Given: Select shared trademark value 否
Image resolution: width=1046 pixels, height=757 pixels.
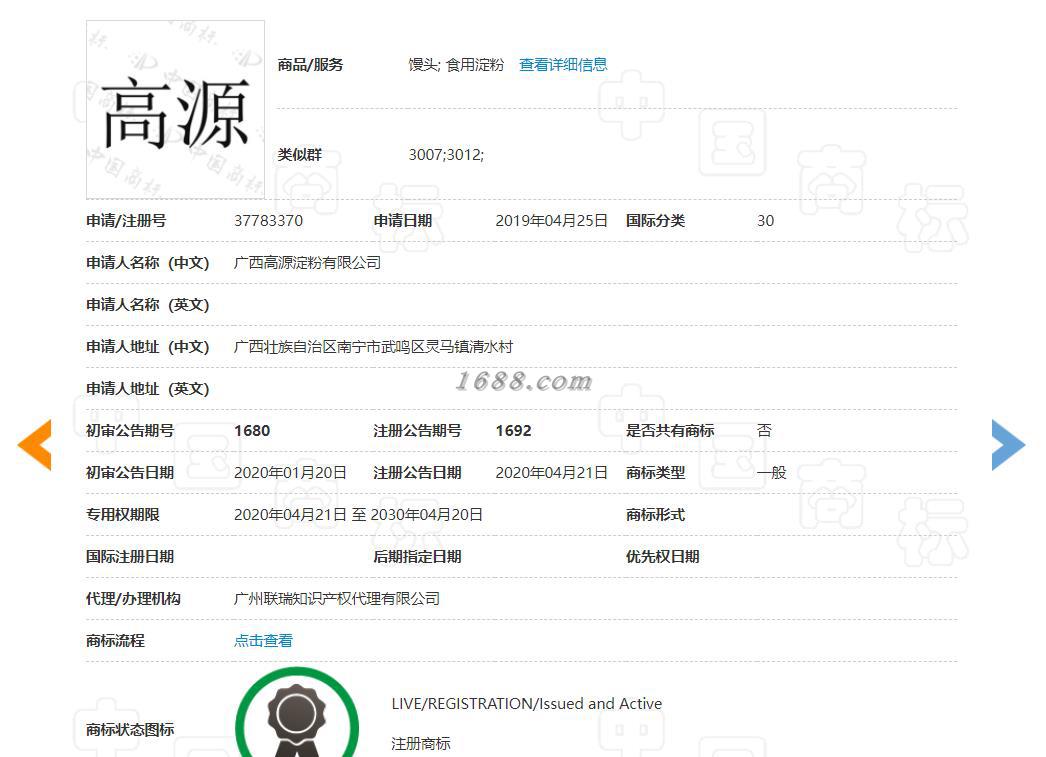Looking at the screenshot, I should [764, 431].
